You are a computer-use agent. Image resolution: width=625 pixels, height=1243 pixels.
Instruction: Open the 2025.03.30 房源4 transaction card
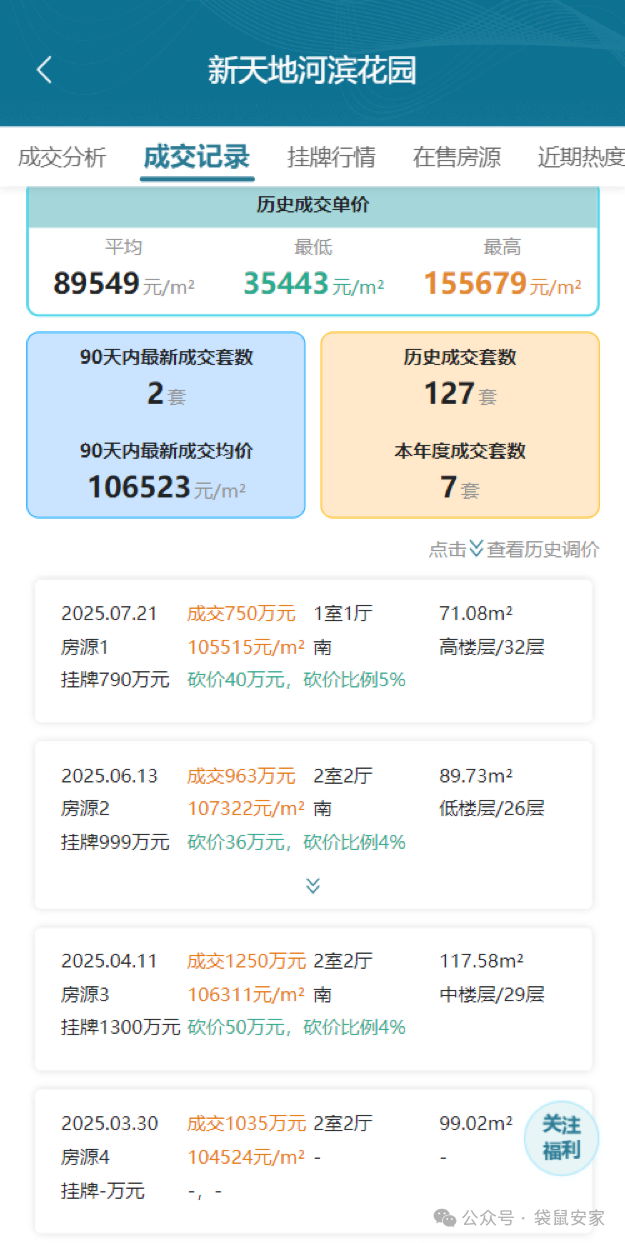pos(280,1159)
